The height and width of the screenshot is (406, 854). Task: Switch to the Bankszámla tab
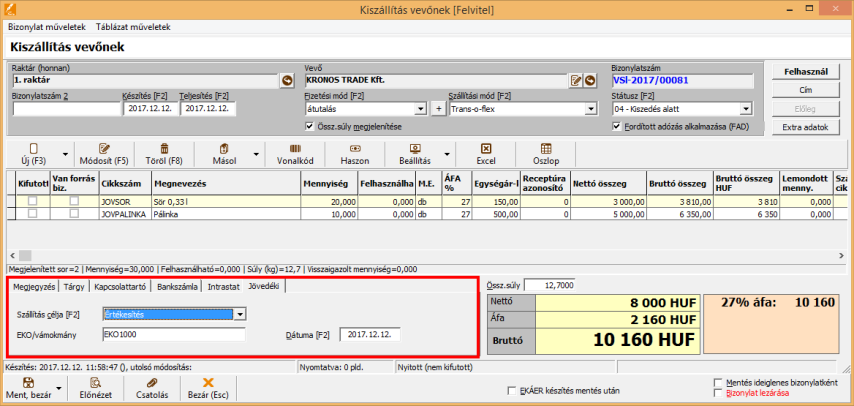pos(177,287)
